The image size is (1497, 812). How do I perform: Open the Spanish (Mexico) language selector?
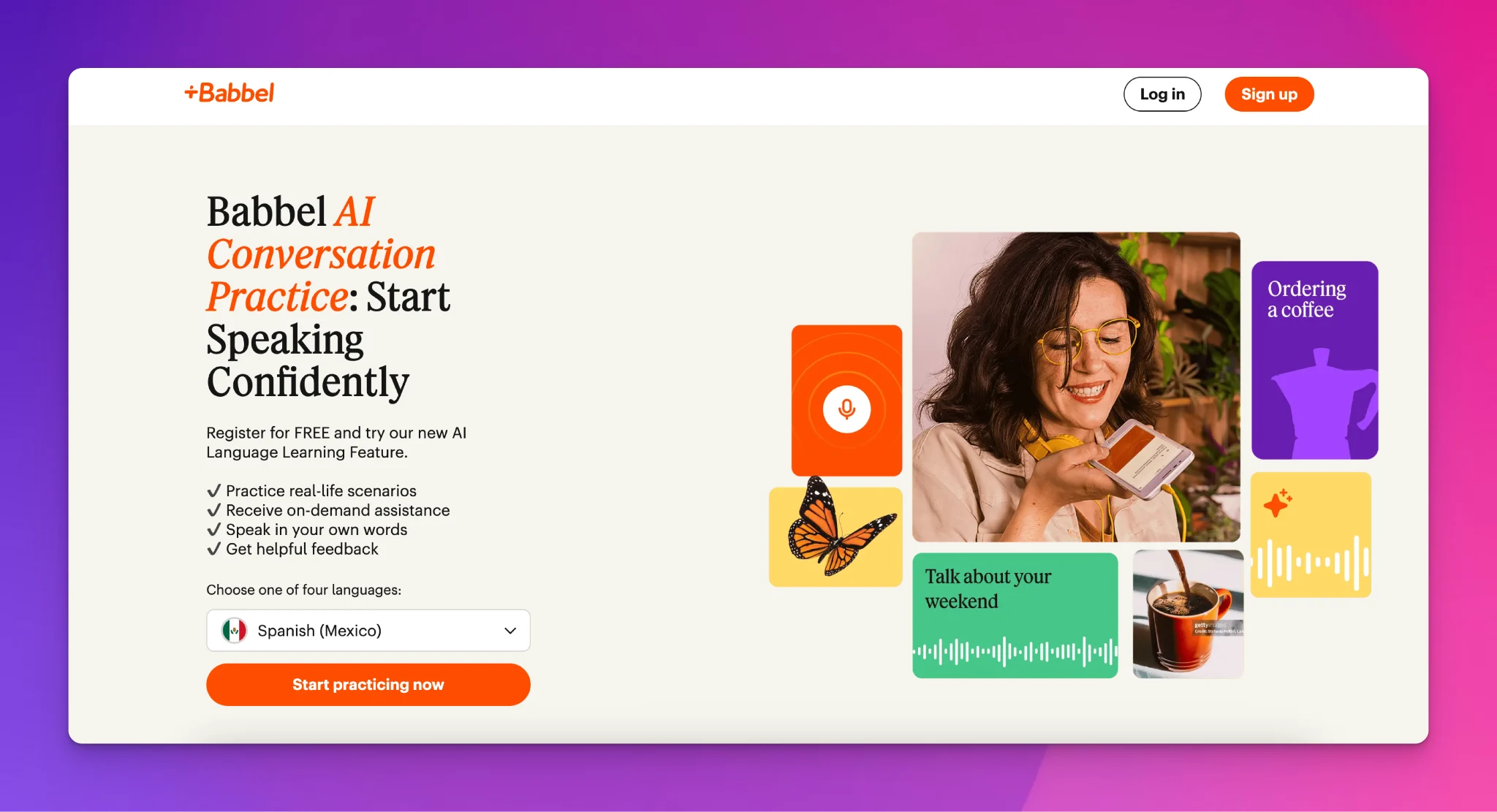[368, 630]
